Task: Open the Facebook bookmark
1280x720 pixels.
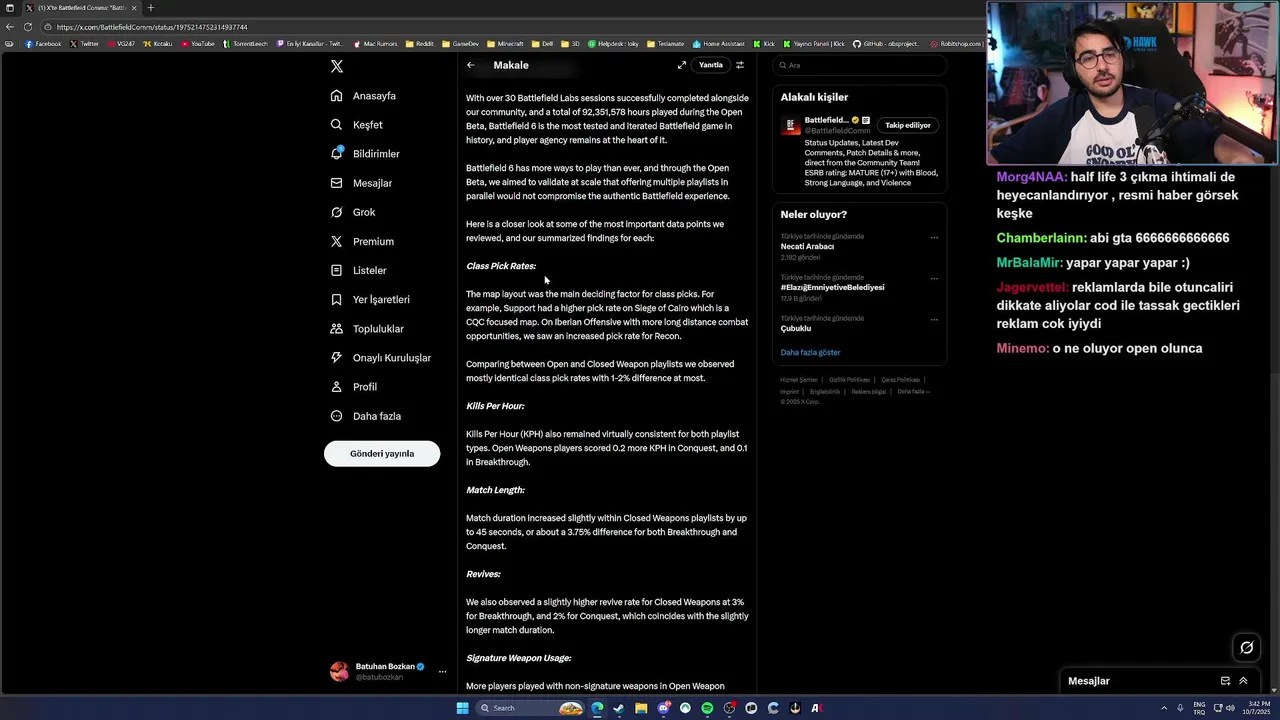Action: [x=43, y=44]
